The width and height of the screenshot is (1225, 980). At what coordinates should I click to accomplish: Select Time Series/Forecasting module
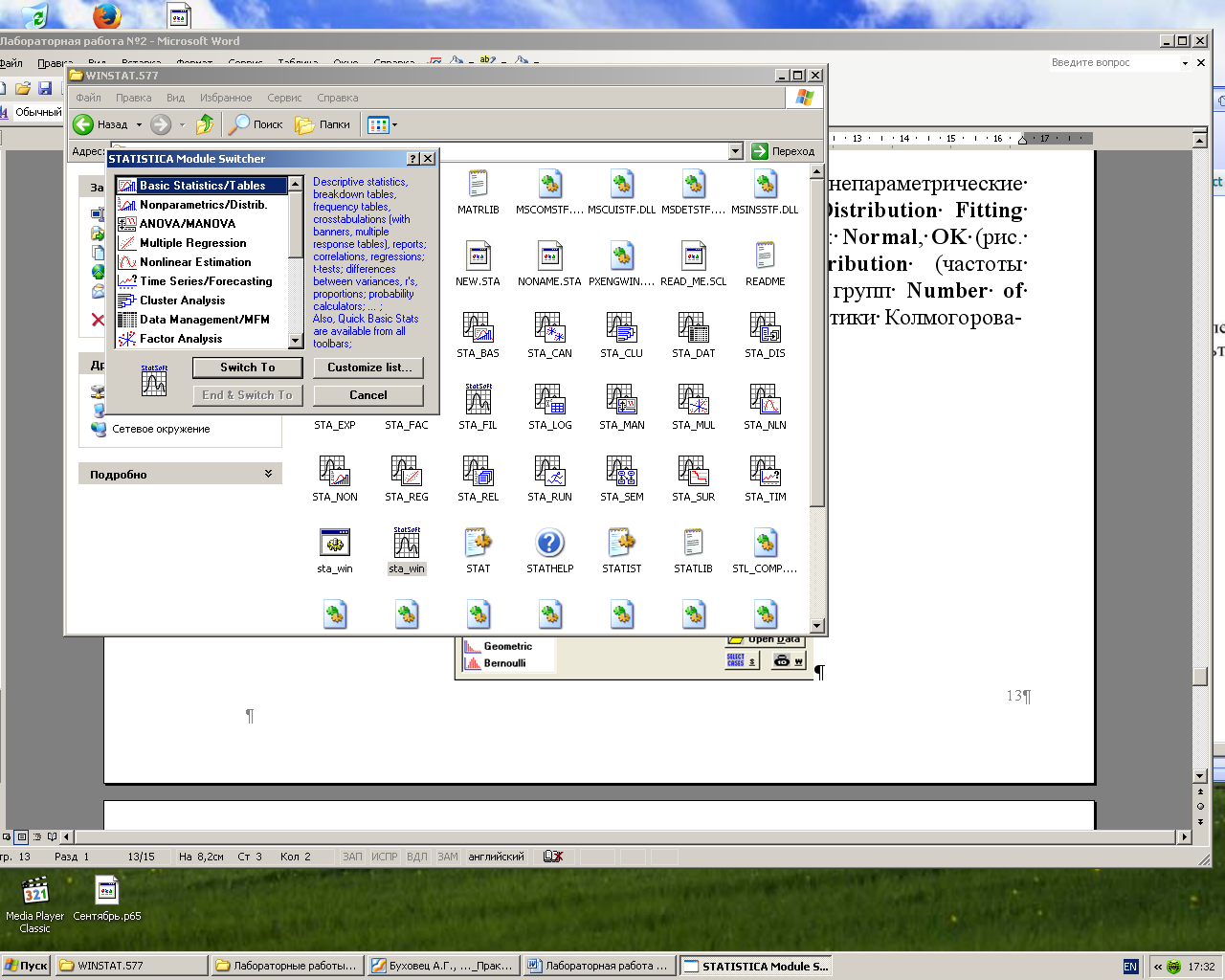[x=201, y=281]
